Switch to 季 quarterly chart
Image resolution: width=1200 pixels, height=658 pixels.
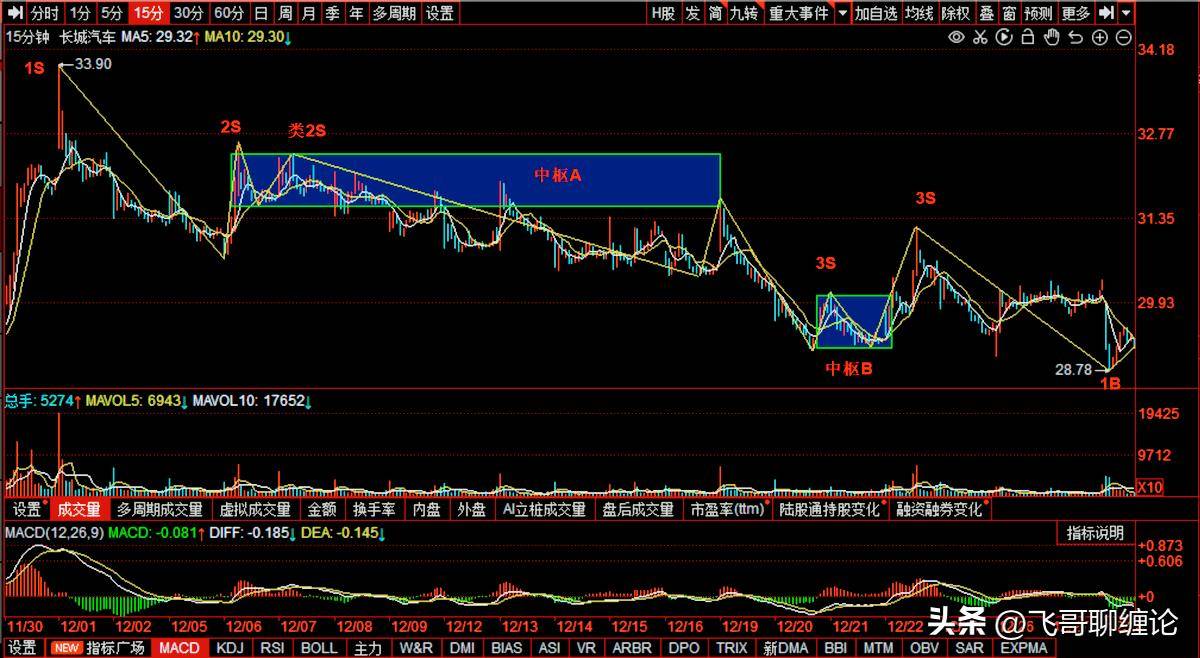click(x=333, y=13)
